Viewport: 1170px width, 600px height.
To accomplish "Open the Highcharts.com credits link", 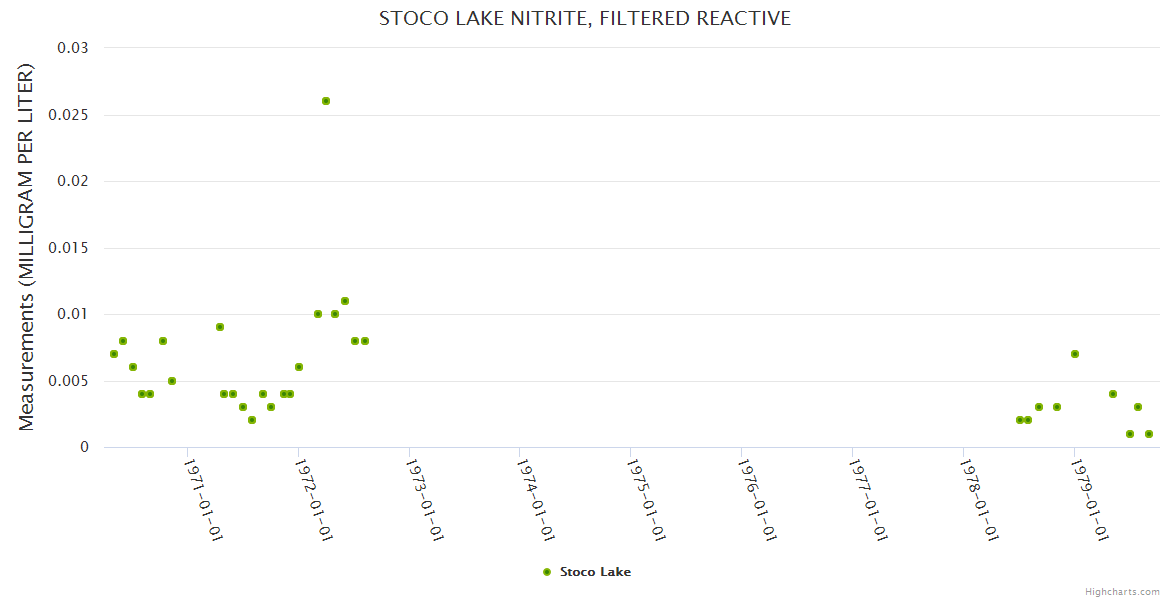I will point(1122,591).
